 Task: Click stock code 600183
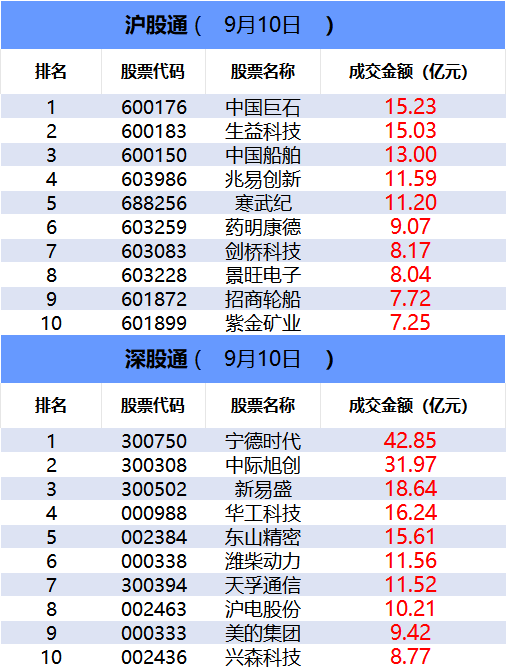point(154,131)
